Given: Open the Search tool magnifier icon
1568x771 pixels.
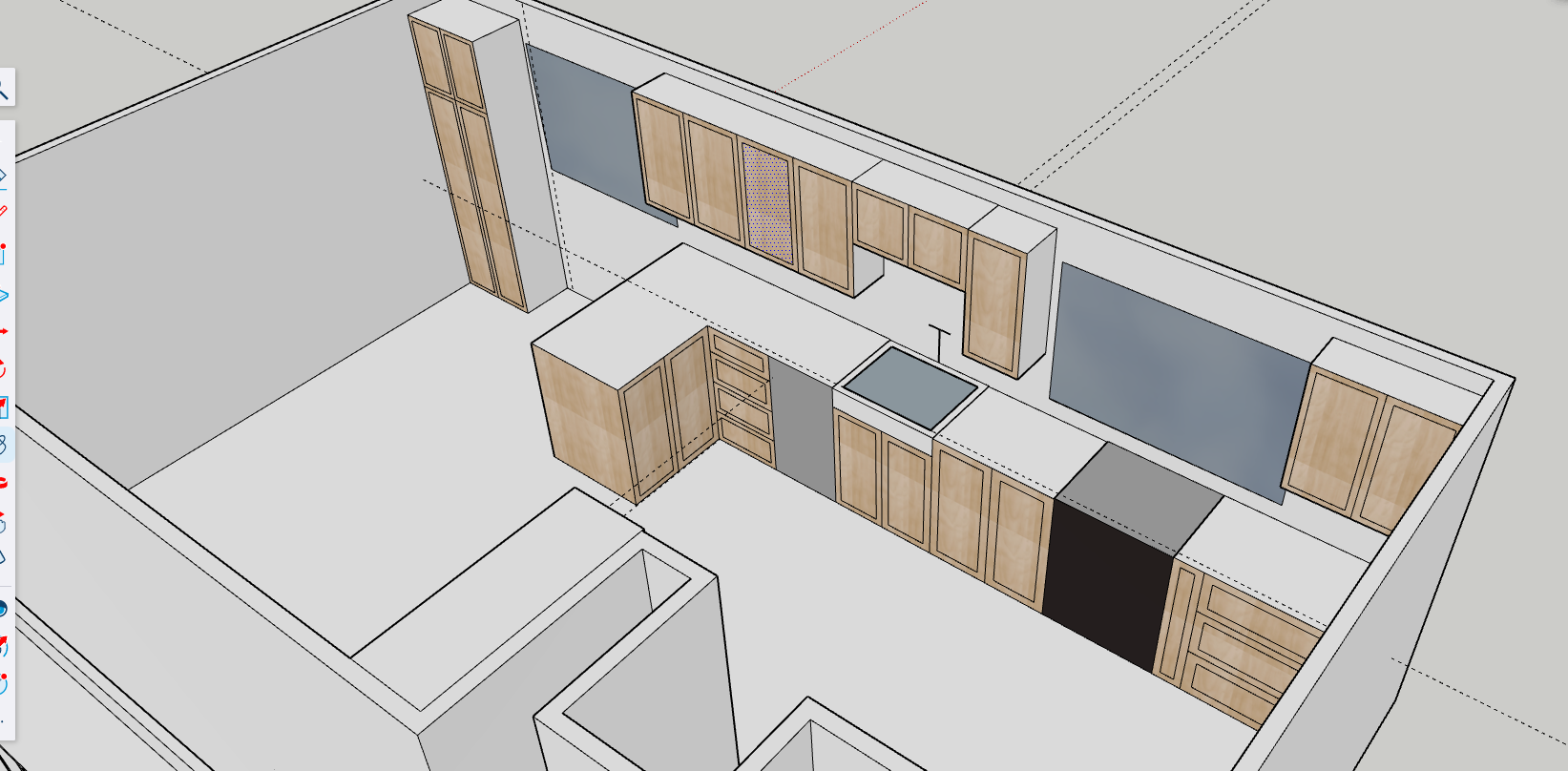Looking at the screenshot, I should (4, 90).
